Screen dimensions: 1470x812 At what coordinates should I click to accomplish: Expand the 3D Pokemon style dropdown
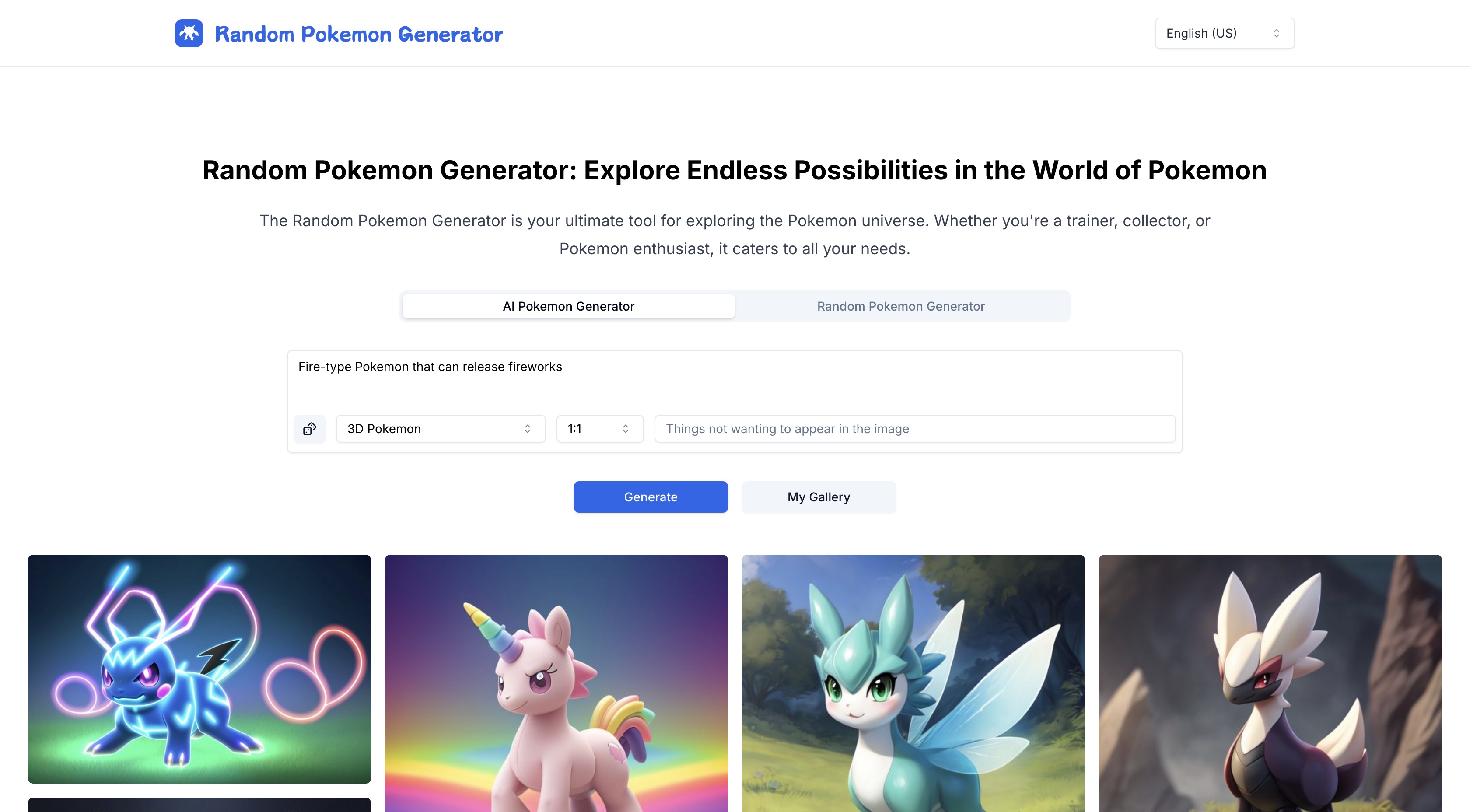[x=440, y=429]
